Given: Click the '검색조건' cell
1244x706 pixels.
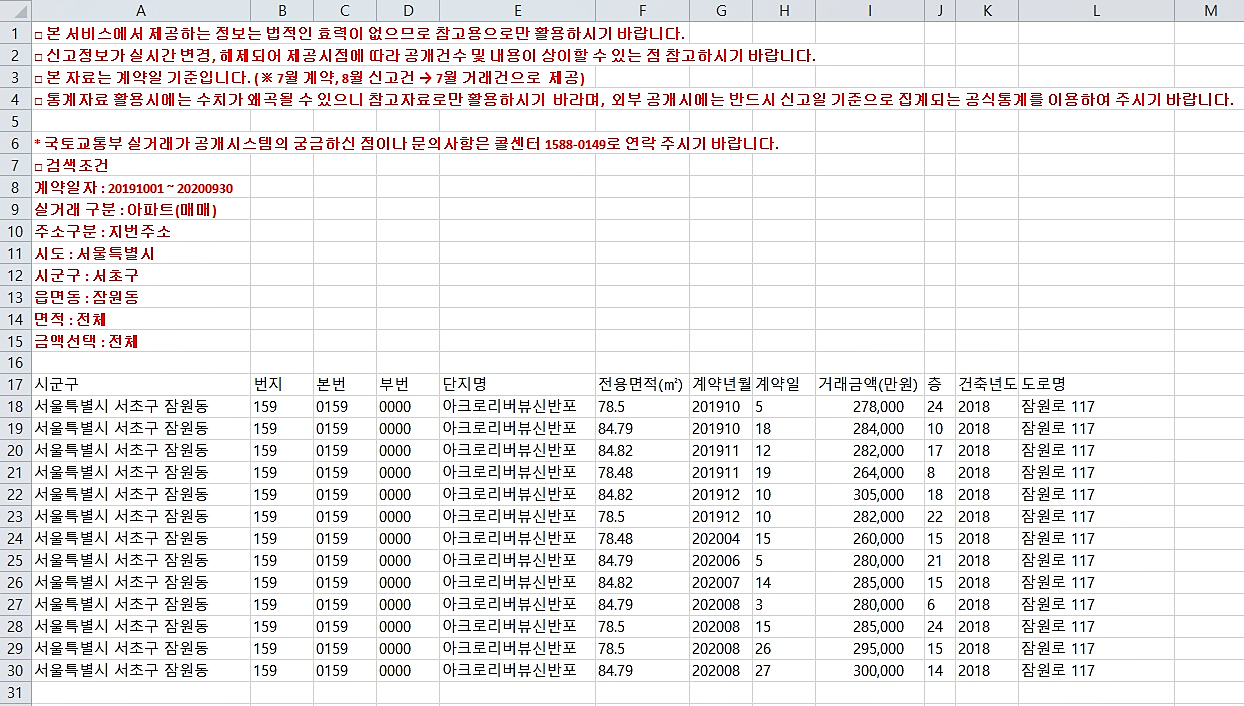Looking at the screenshot, I should [x=140, y=165].
